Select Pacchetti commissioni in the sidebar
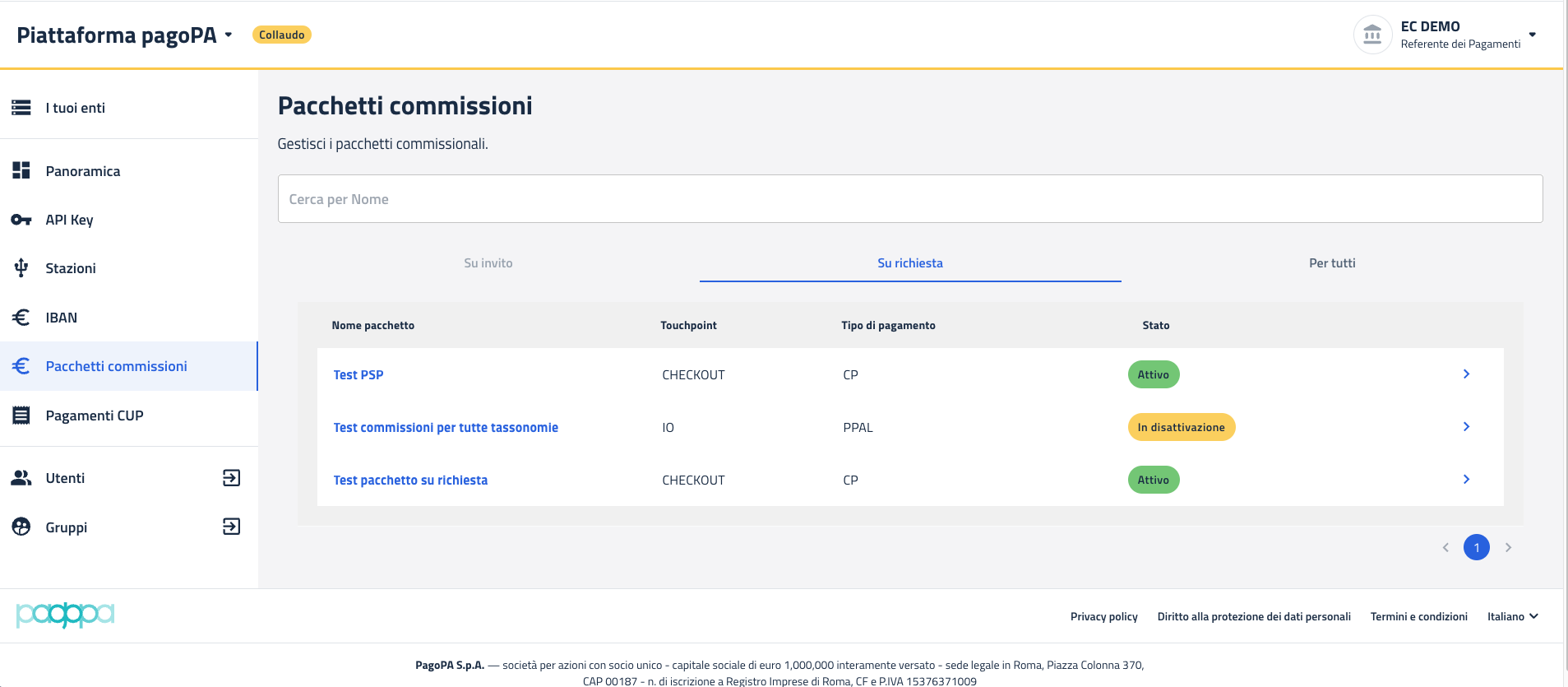Viewport: 1568px width, 687px height. (x=116, y=366)
